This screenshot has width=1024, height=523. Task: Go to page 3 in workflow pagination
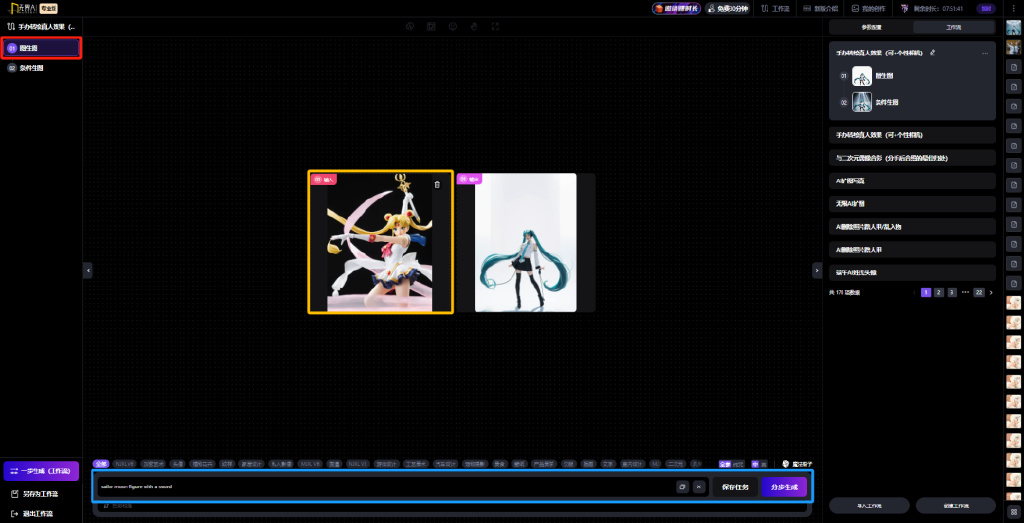point(952,293)
